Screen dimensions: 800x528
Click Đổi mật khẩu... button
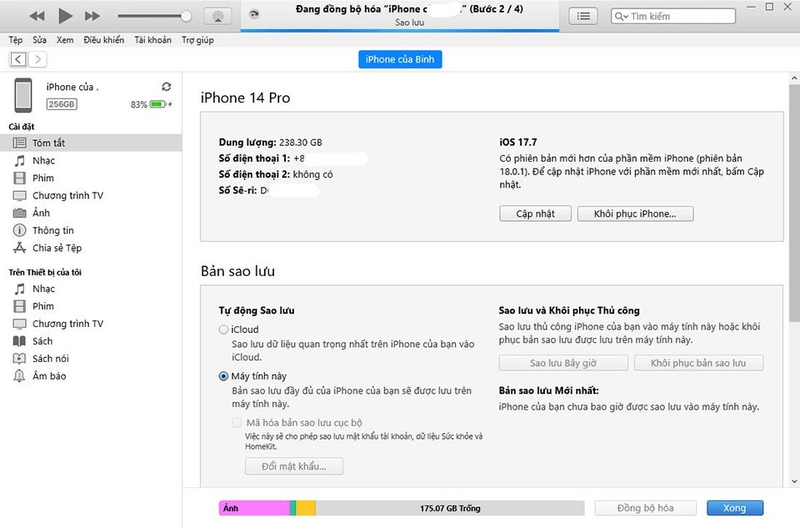tap(294, 466)
